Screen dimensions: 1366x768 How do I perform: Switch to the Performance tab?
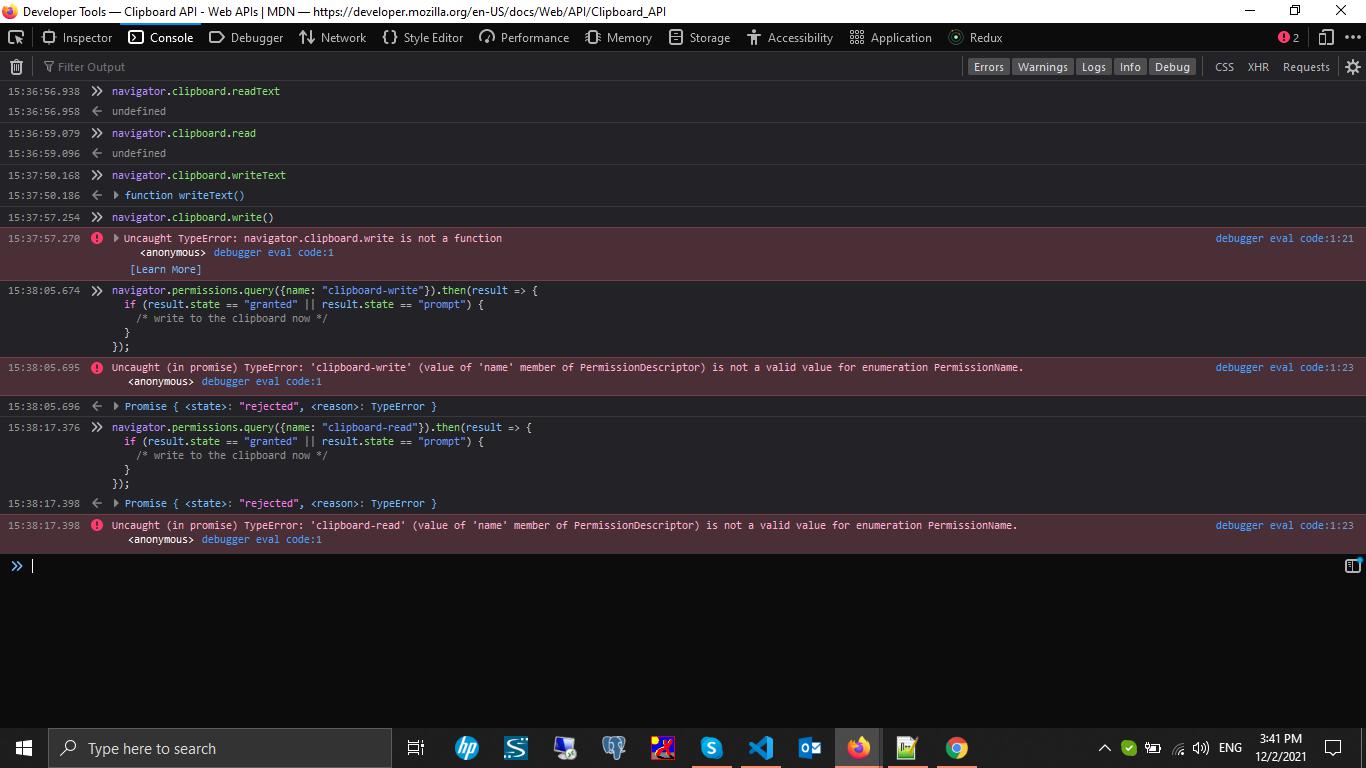pos(524,37)
